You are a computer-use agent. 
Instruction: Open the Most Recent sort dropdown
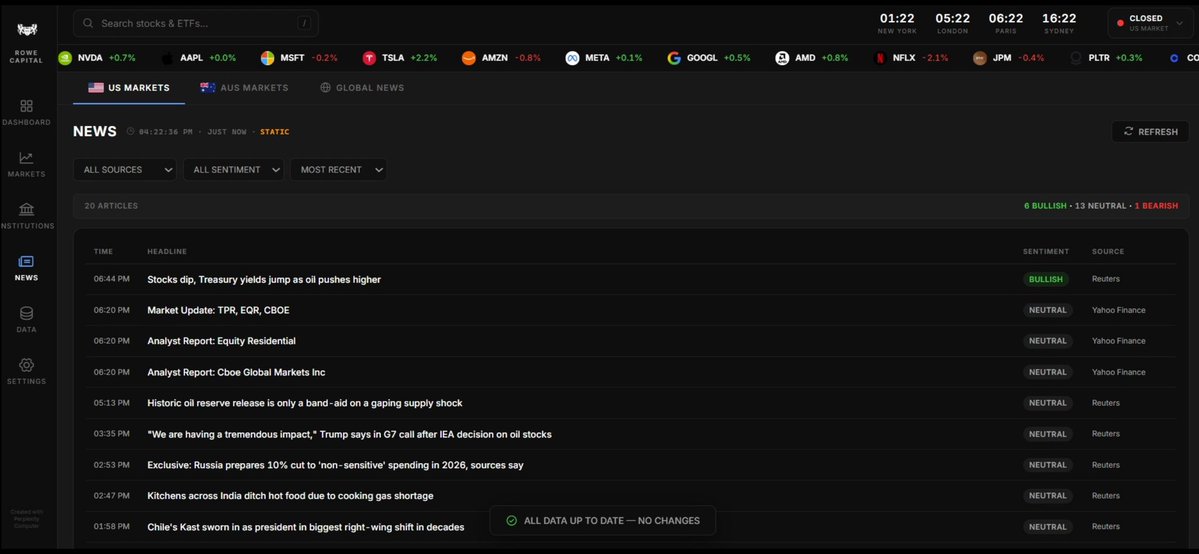[x=338, y=170]
